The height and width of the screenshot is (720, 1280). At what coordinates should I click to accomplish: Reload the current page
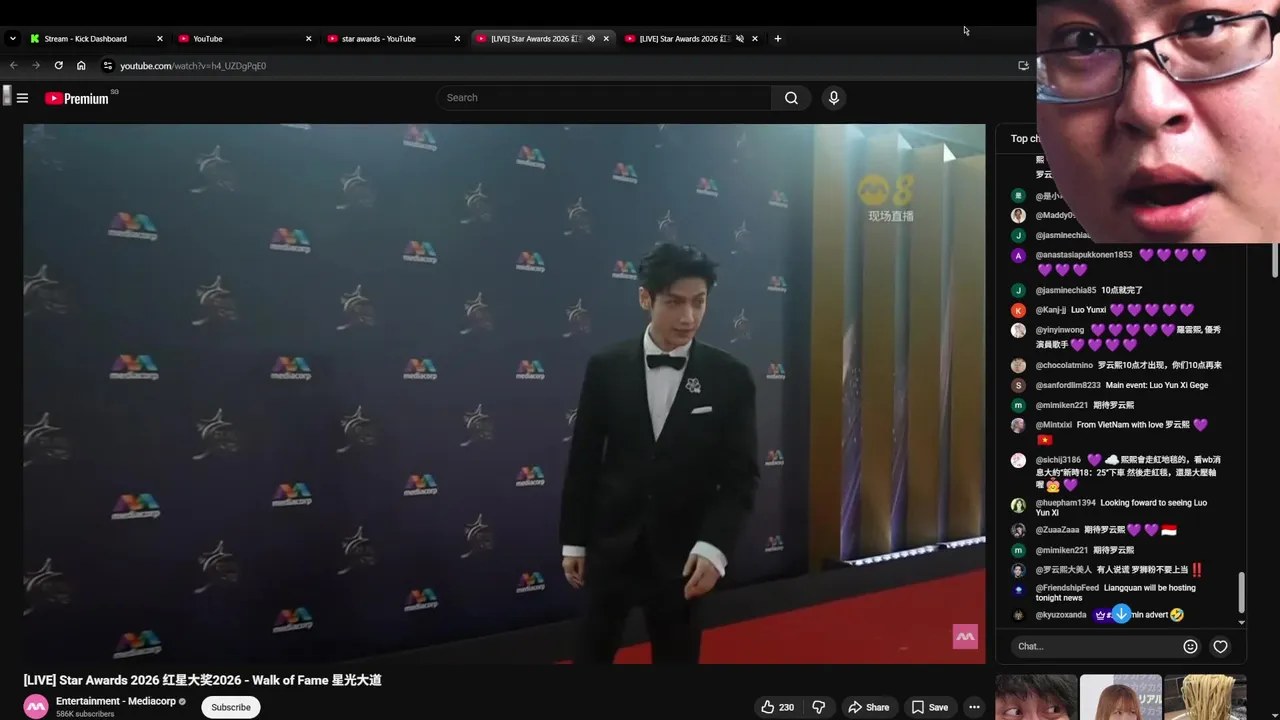point(58,66)
